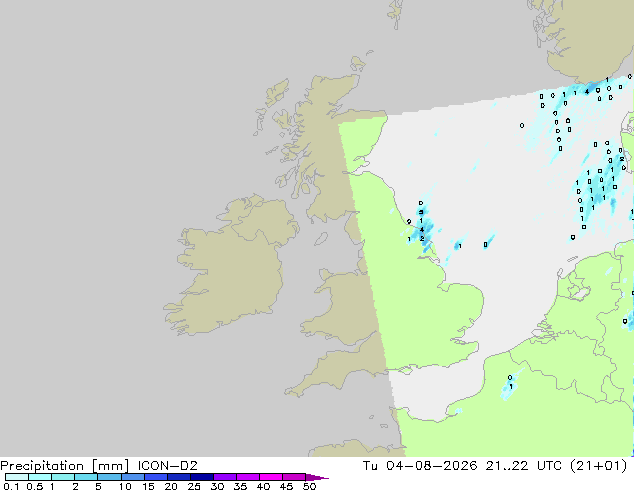Click the 0.1–0.5 mm lightest legend swatch
The image size is (634, 490).
tap(17, 477)
